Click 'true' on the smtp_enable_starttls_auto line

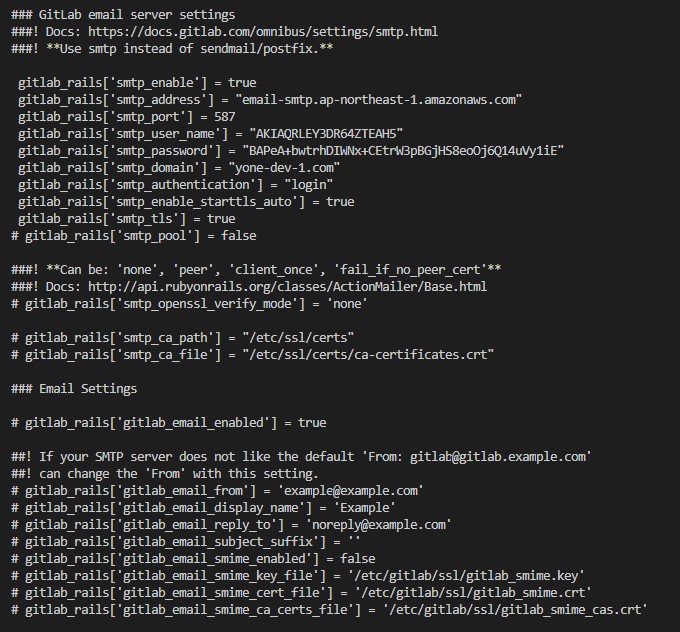pos(339,202)
